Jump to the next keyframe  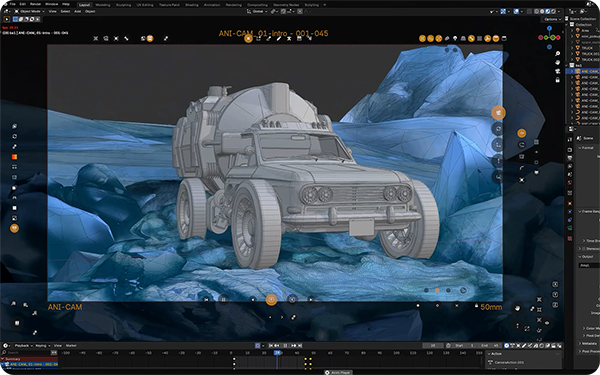click(x=294, y=346)
